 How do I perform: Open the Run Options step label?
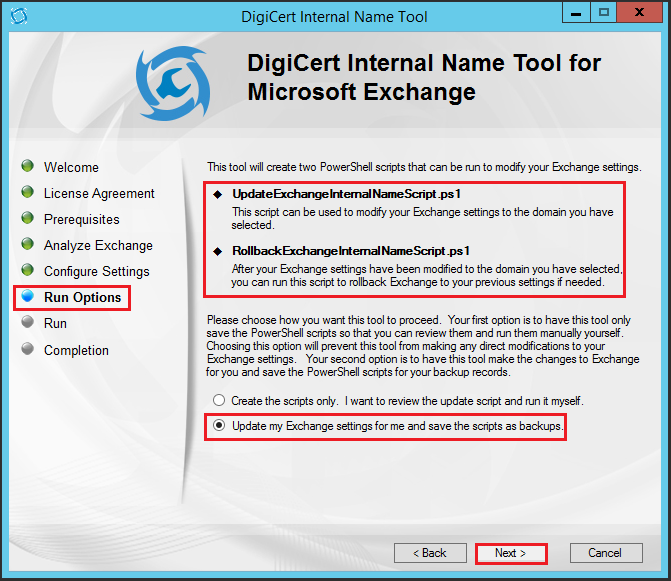tap(82, 297)
